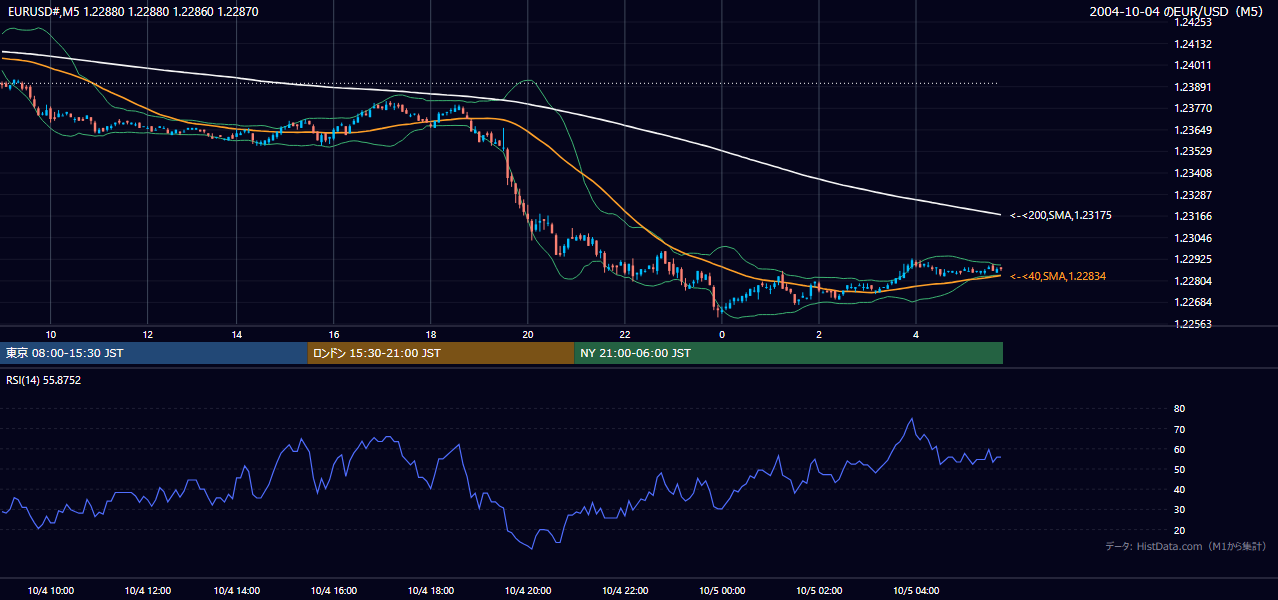The width and height of the screenshot is (1278, 600).
Task: Click the hour label 14 under price chart
Action: [x=237, y=334]
